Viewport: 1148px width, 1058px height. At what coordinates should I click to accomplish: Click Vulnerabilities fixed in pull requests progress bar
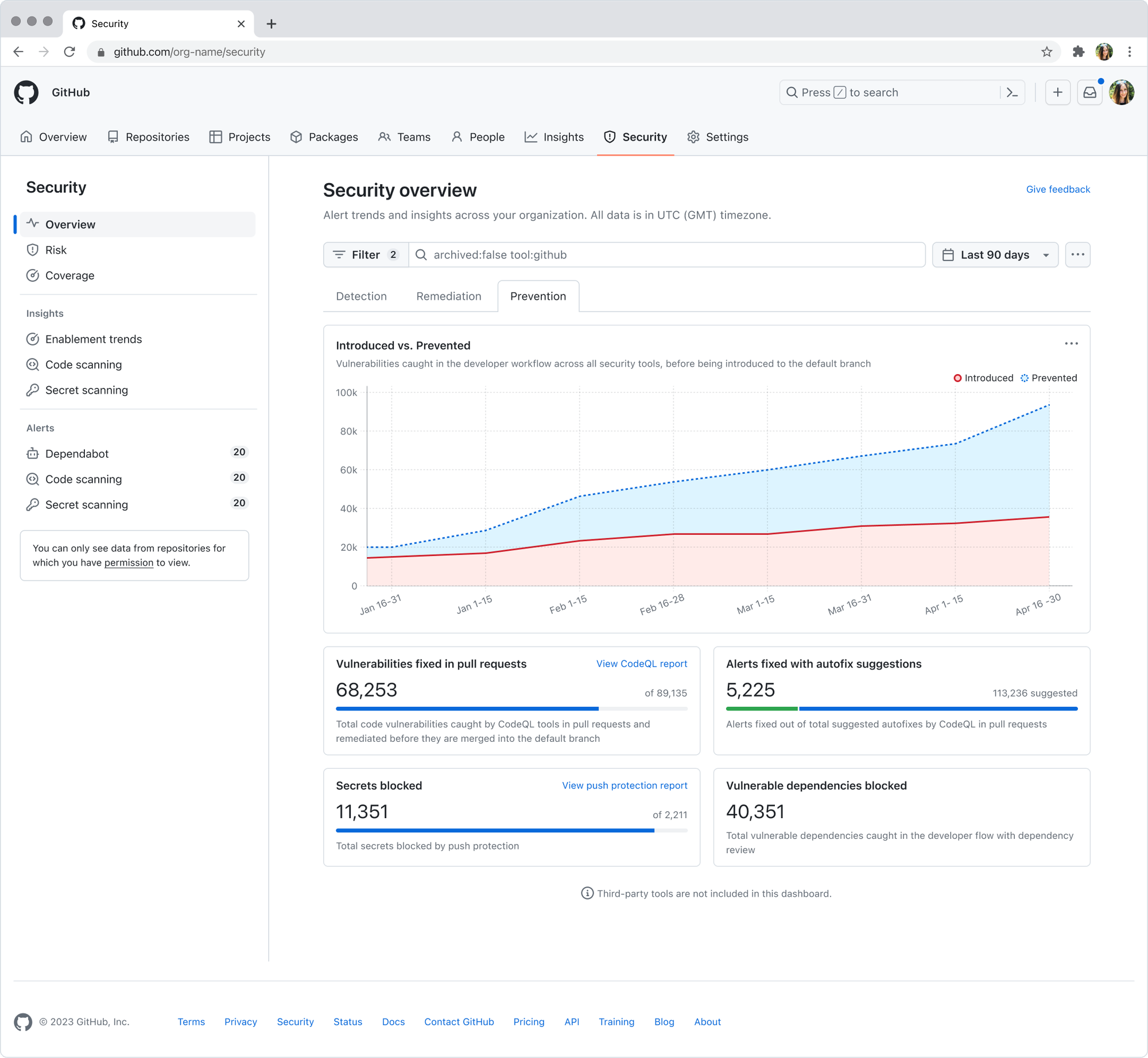click(511, 709)
